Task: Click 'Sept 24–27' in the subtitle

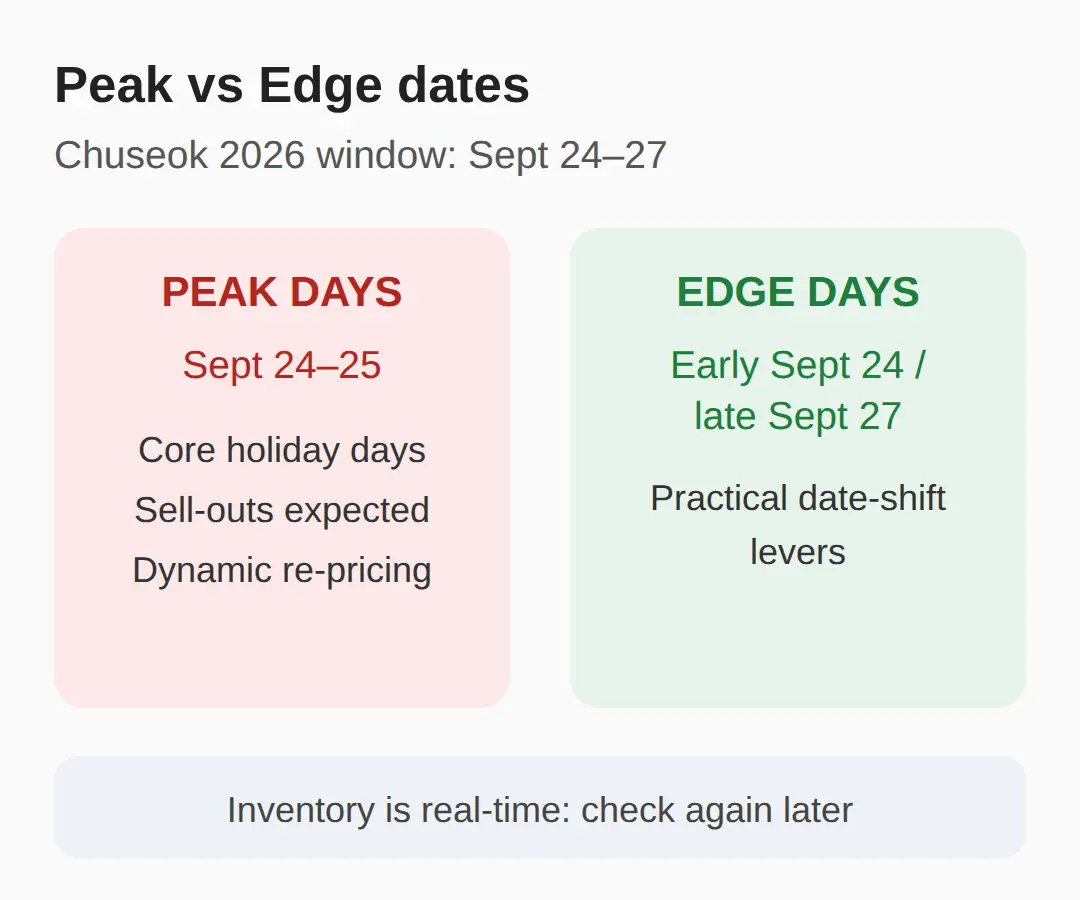Action: (x=568, y=155)
